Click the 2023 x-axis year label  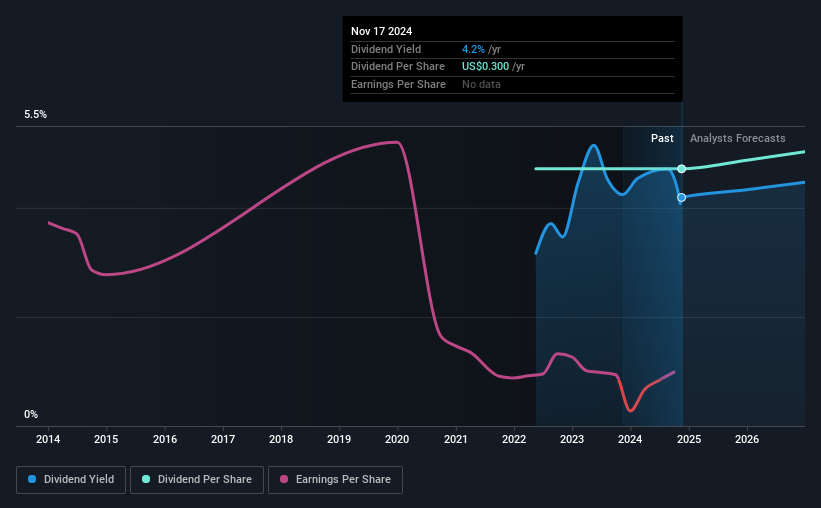pyautogui.click(x=572, y=439)
